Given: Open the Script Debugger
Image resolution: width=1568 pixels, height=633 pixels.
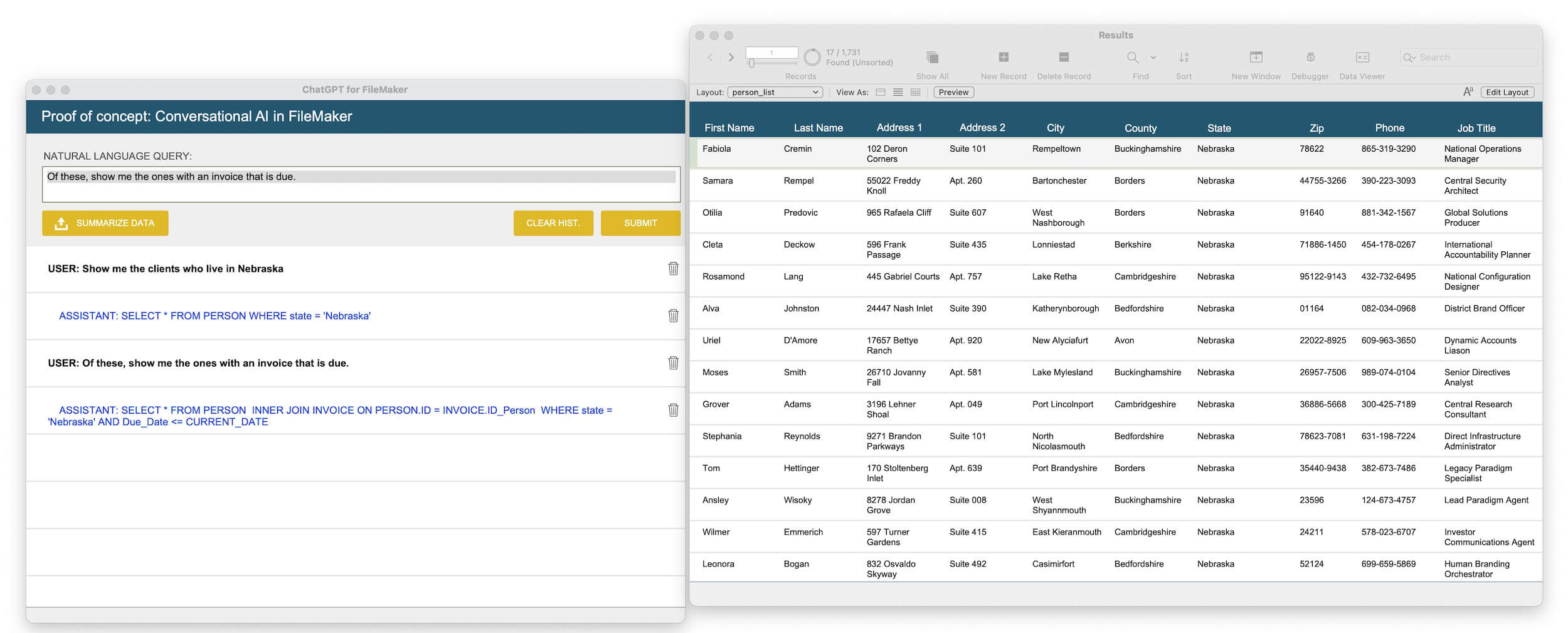Looking at the screenshot, I should click(1310, 57).
